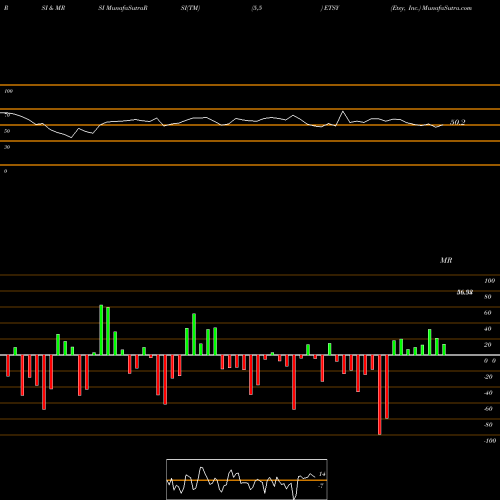Click the longest red bar reaching -100

[380, 395]
